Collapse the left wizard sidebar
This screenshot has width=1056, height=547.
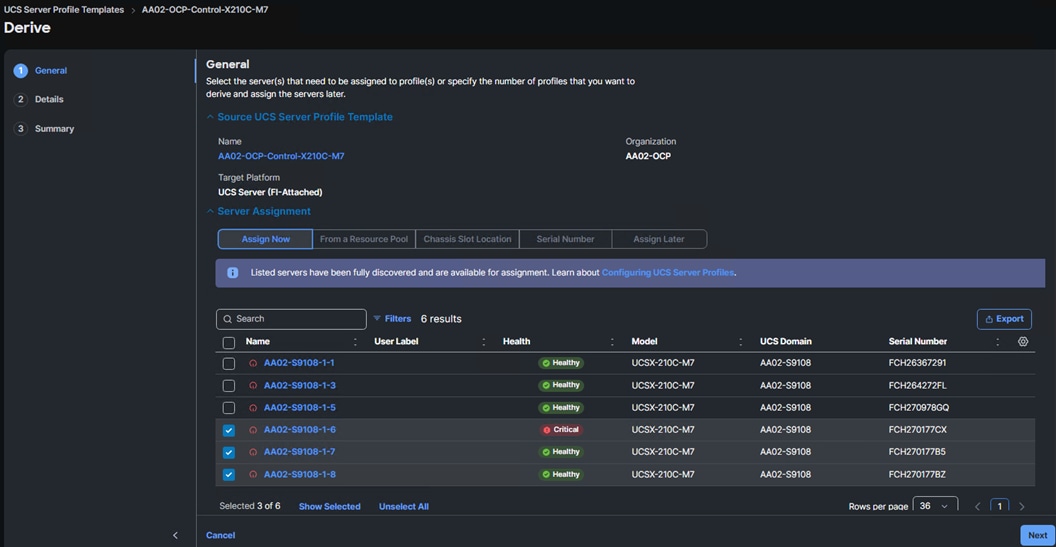pos(176,536)
